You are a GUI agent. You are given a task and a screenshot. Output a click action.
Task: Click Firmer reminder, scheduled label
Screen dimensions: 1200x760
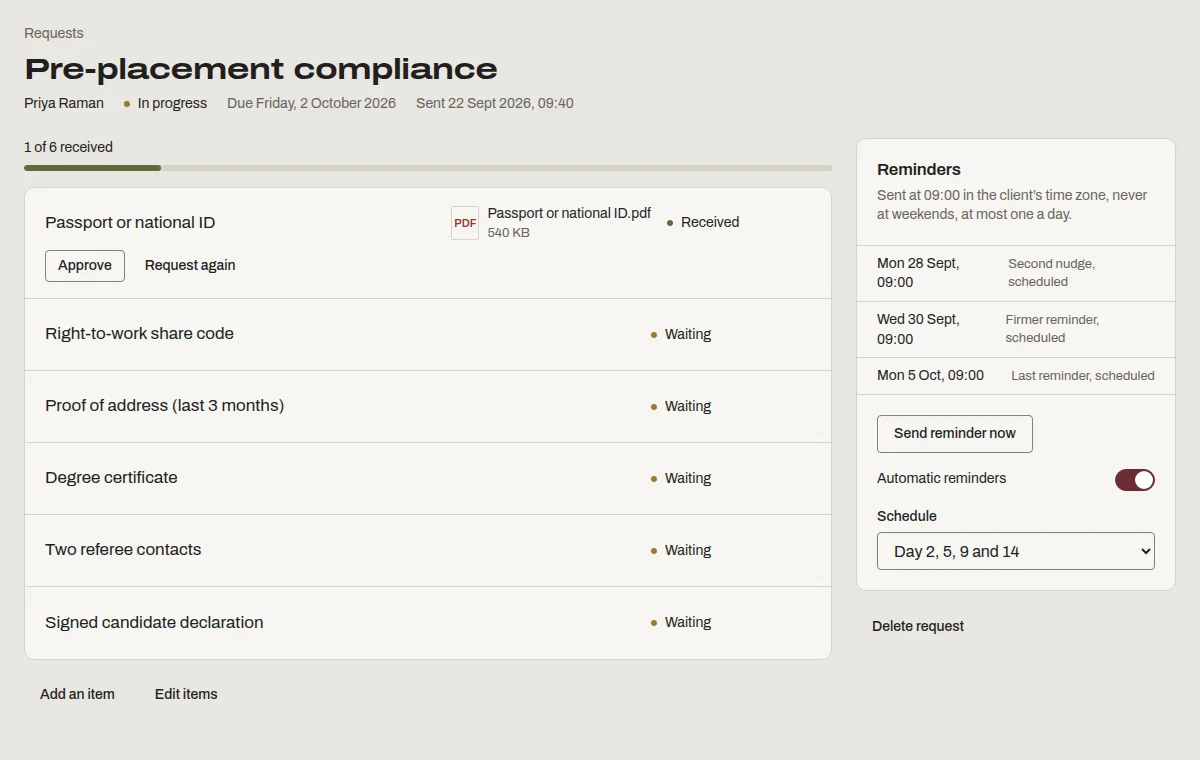1052,329
